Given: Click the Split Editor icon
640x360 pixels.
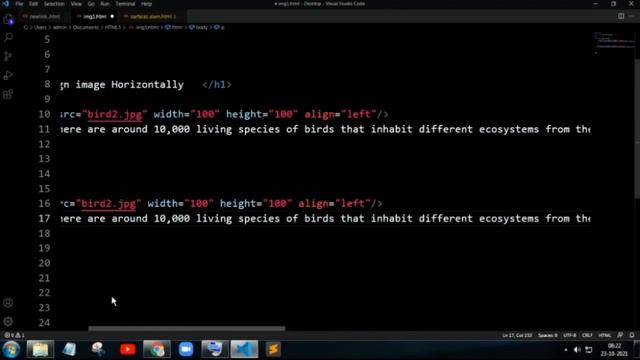Looking at the screenshot, I should coord(621,16).
